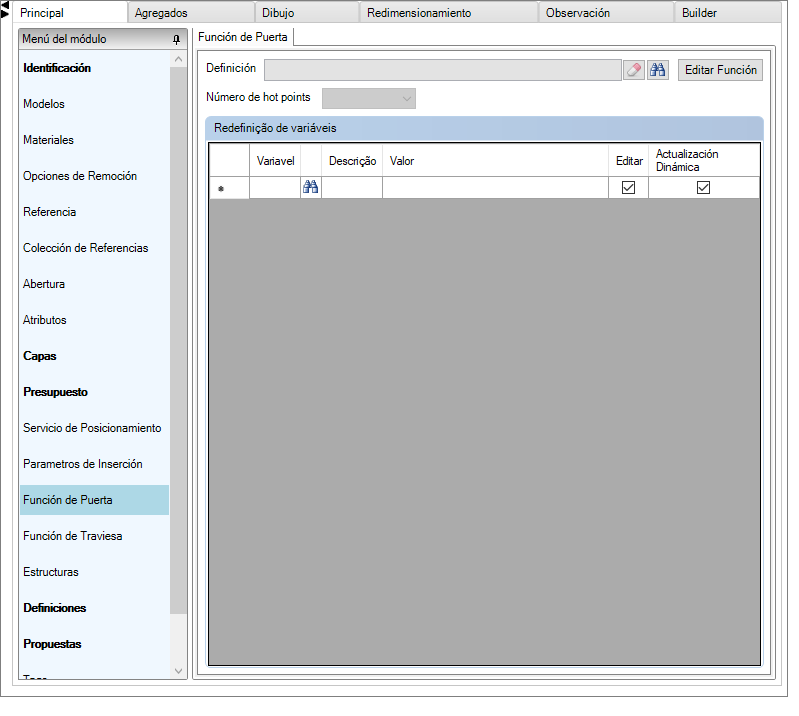Click the Descrição cell in the new row
Image resolution: width=799 pixels, height=716 pixels.
[352, 188]
